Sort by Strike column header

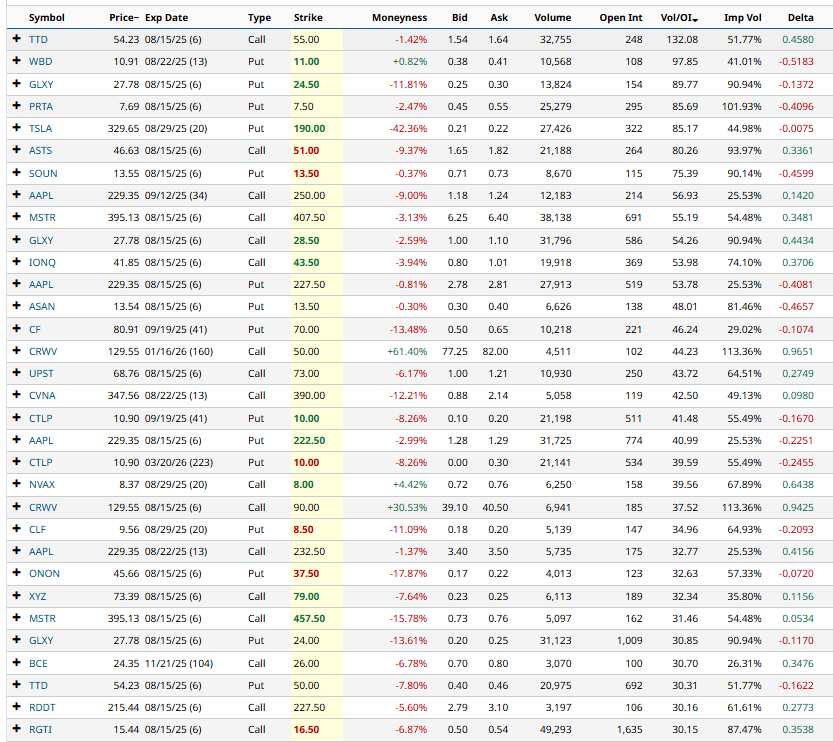(308, 18)
